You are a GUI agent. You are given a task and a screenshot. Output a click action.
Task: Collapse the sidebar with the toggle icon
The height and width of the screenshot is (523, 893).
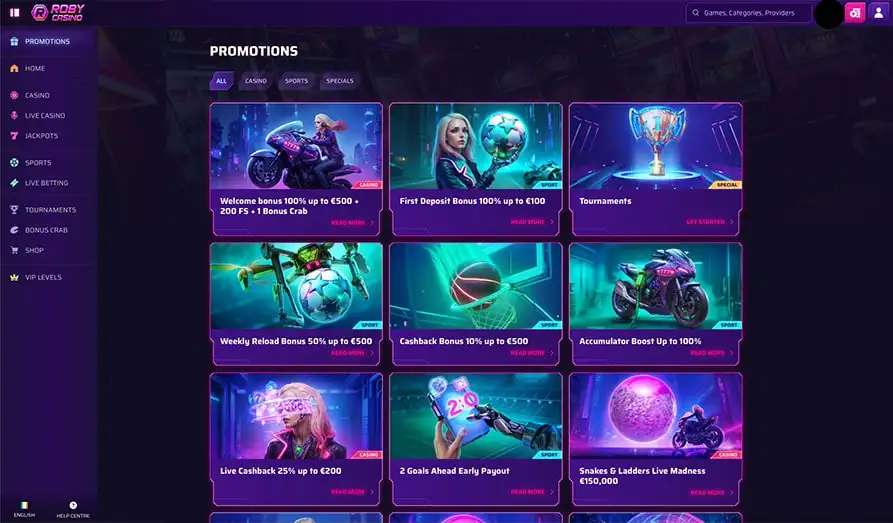click(15, 12)
